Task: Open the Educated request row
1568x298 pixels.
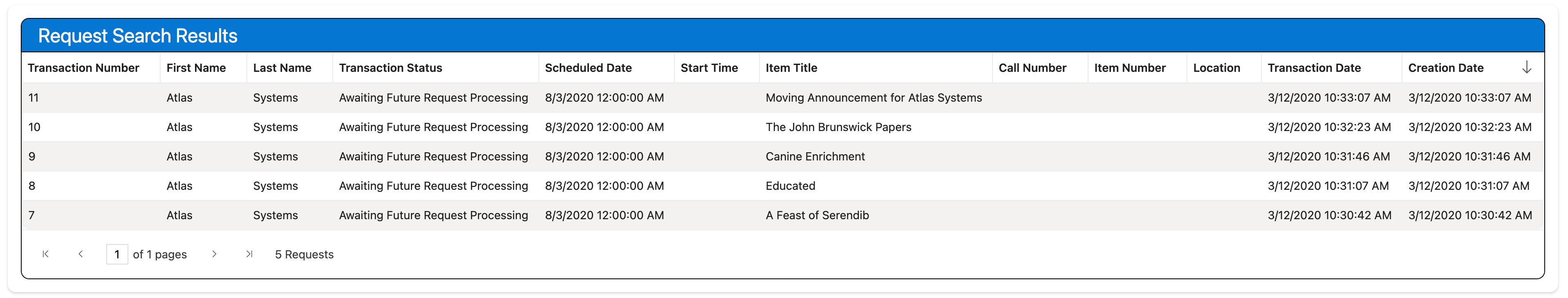Action: 790,186
